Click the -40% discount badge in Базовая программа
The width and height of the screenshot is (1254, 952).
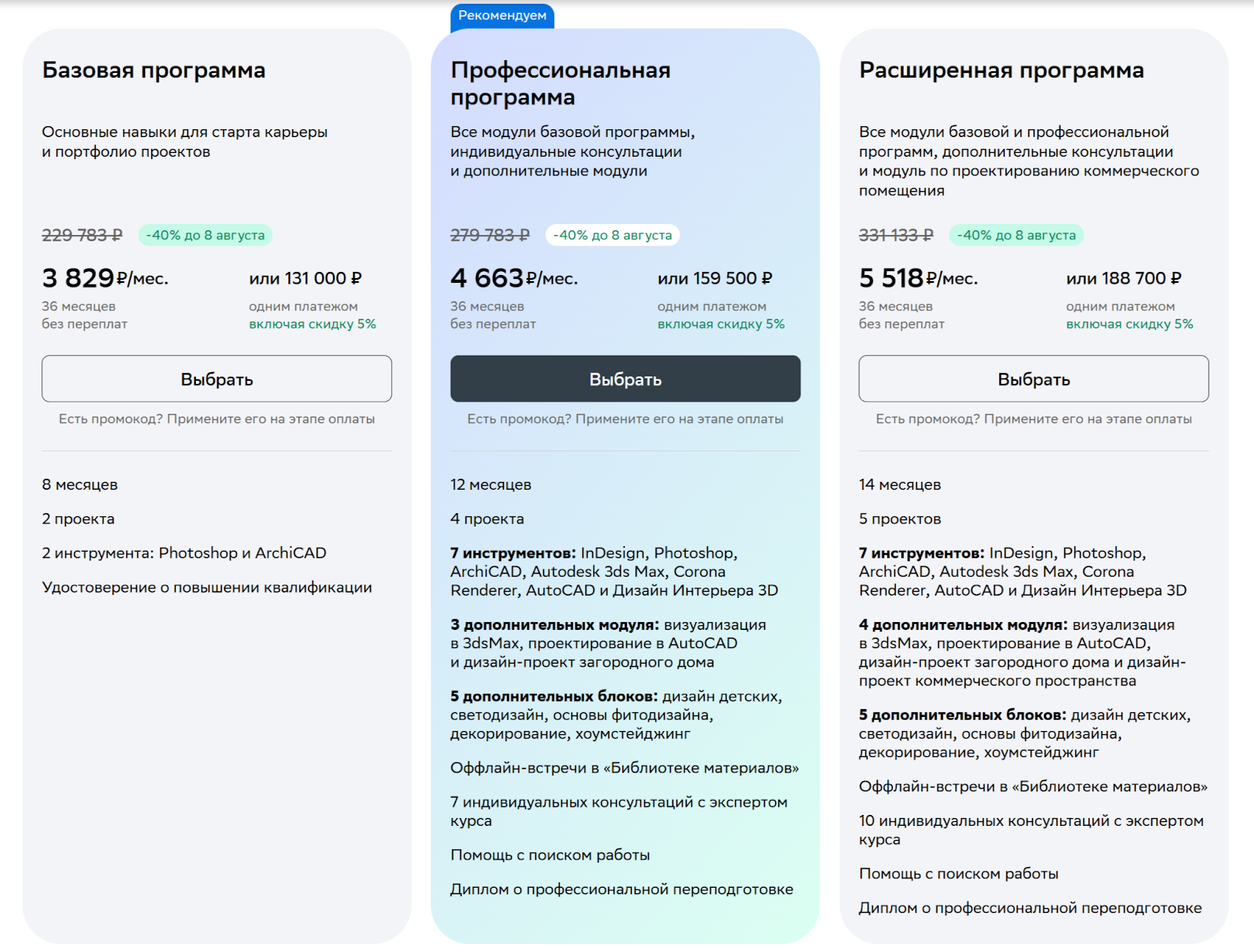tap(205, 235)
